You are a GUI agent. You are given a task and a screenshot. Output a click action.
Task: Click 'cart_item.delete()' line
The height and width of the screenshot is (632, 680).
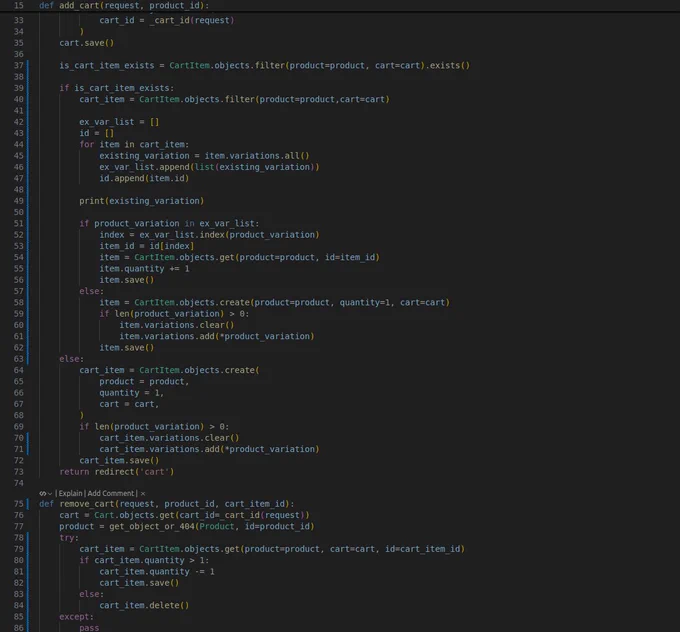tap(144, 605)
